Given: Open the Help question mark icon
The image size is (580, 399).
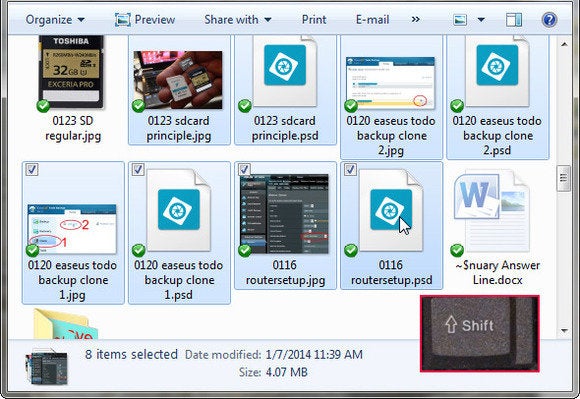Looking at the screenshot, I should 549,20.
